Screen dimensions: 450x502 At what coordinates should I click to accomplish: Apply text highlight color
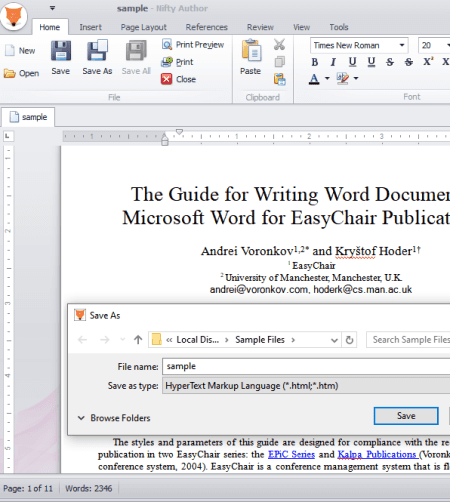[343, 79]
